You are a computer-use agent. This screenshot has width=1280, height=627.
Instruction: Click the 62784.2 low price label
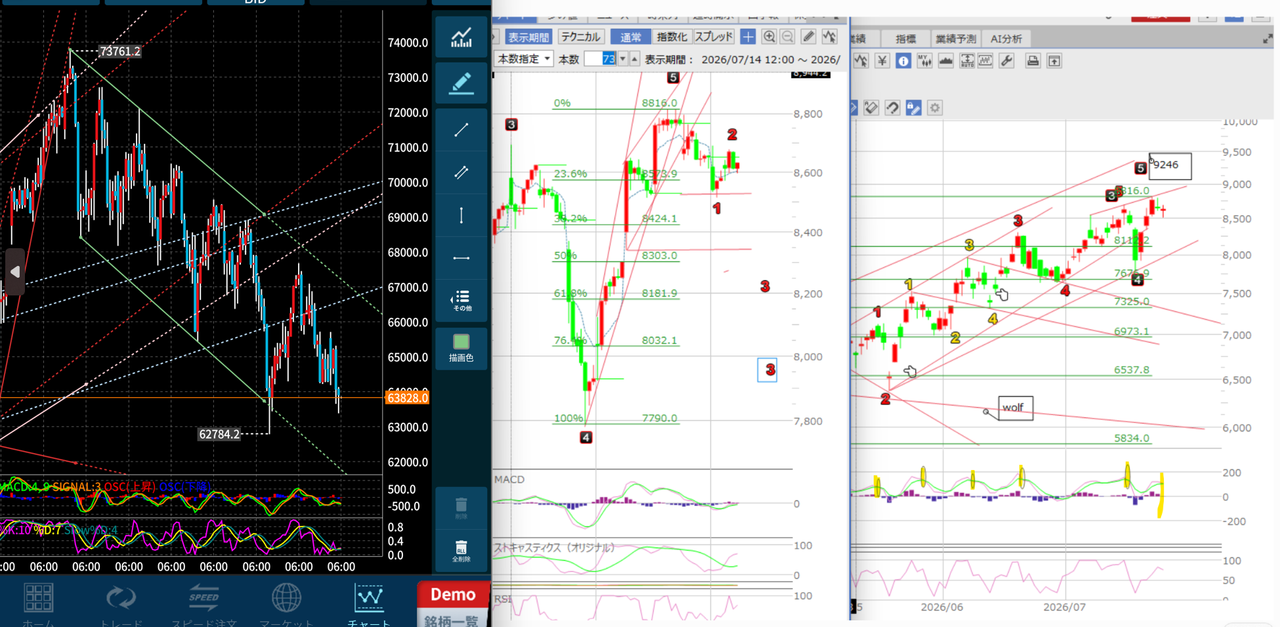[220, 435]
